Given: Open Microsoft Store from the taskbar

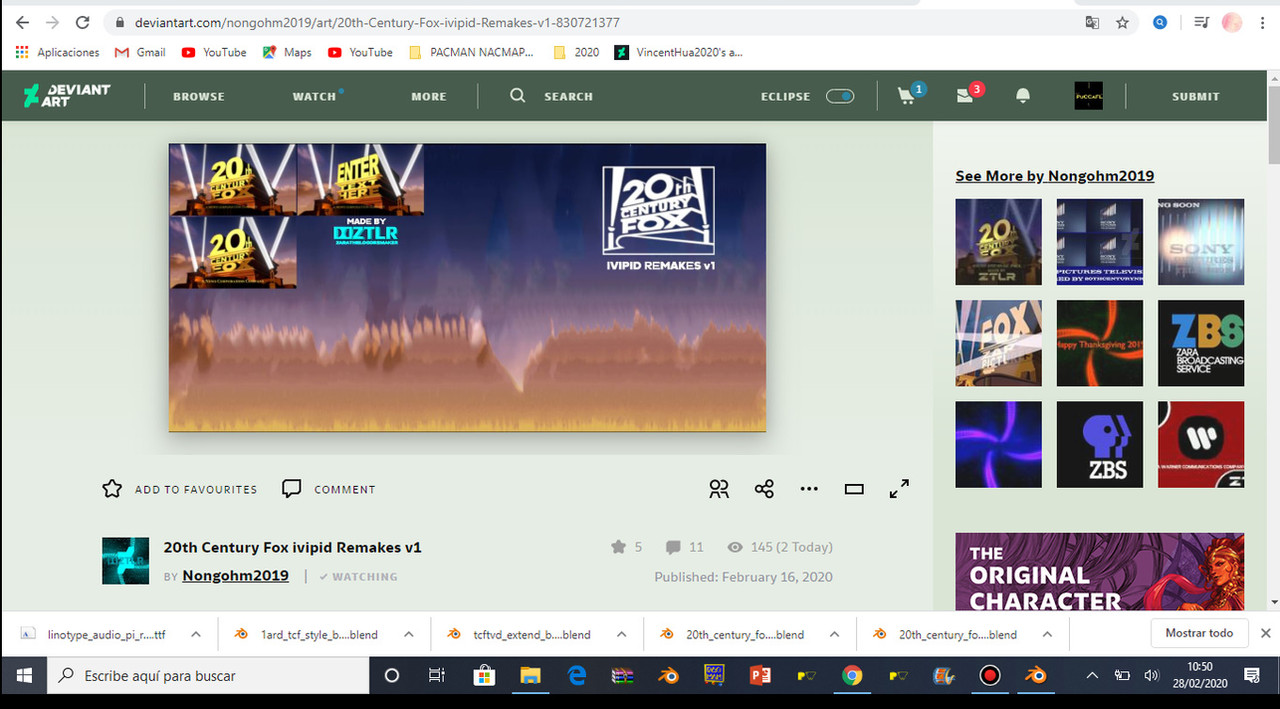Looking at the screenshot, I should pyautogui.click(x=483, y=676).
